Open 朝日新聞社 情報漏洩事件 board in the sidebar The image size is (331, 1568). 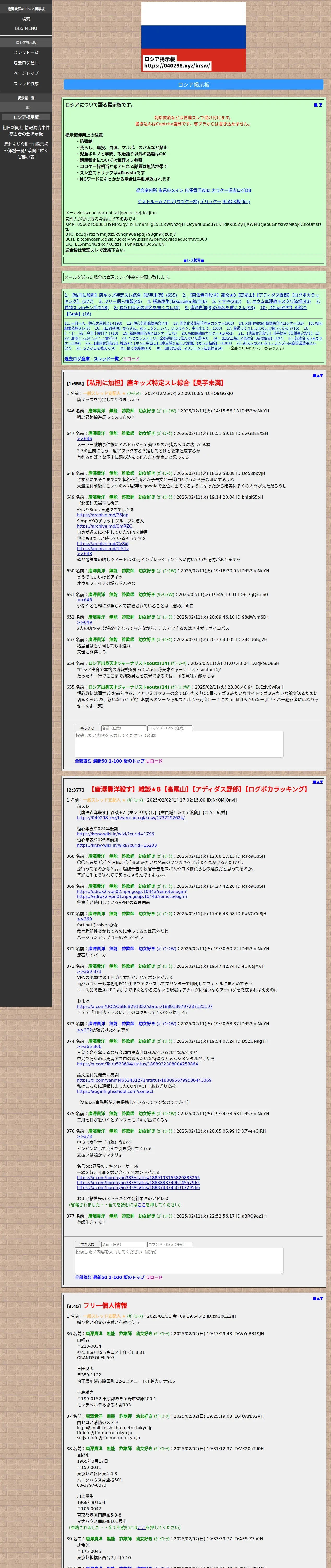(x=26, y=131)
